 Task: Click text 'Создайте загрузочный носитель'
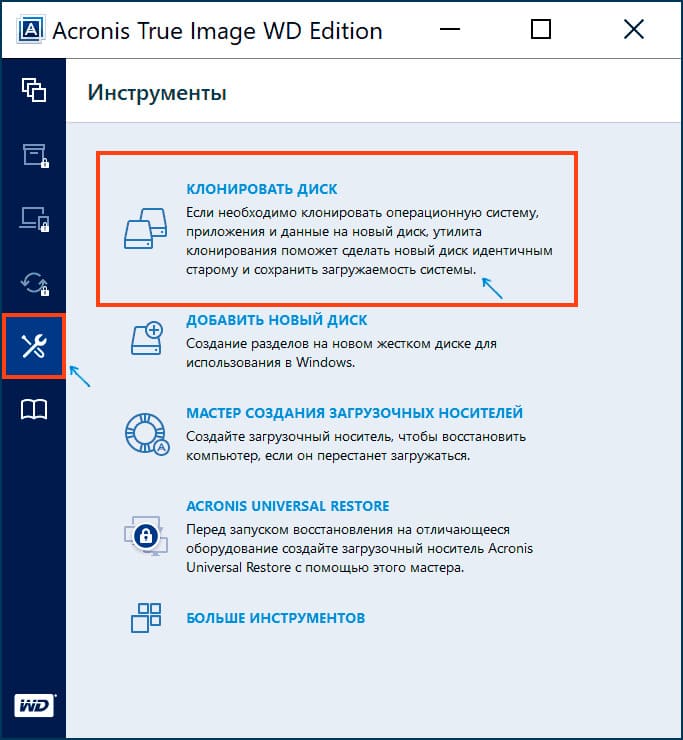click(x=289, y=437)
